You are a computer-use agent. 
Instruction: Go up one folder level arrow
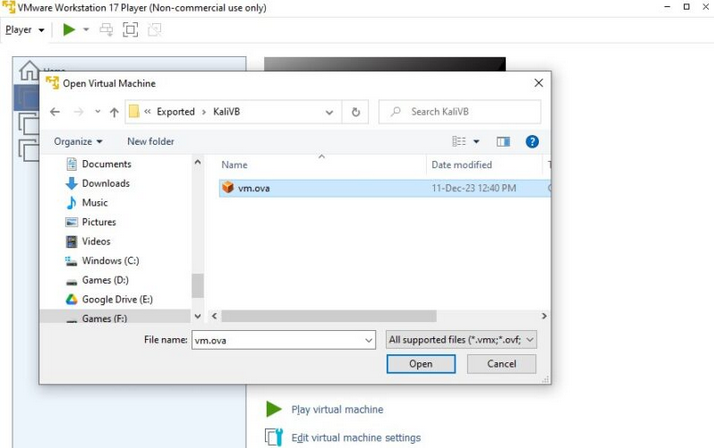(x=114, y=112)
